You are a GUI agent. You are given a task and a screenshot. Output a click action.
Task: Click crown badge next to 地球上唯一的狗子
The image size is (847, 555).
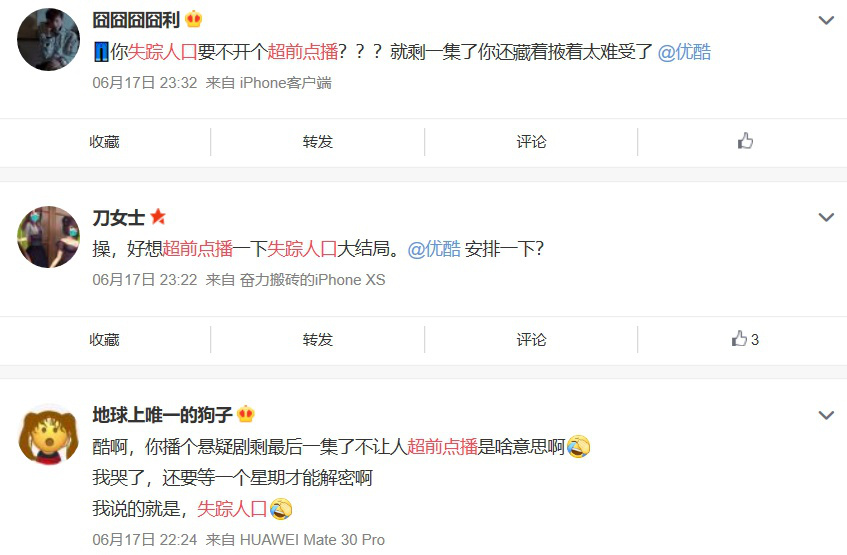pyautogui.click(x=246, y=414)
